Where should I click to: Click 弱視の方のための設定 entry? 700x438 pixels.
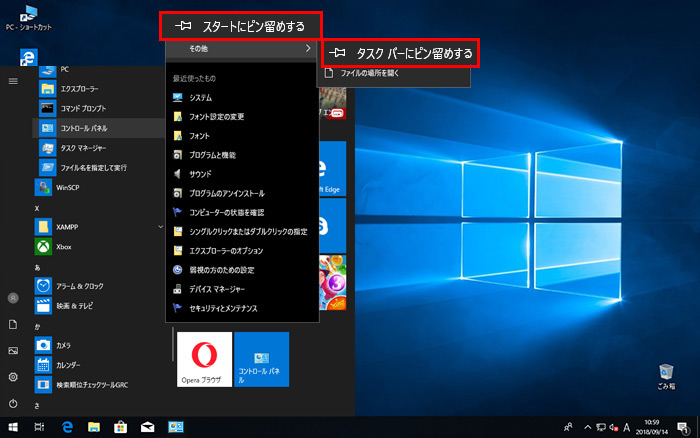click(x=242, y=271)
